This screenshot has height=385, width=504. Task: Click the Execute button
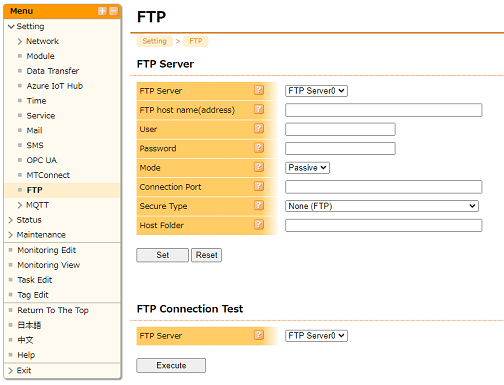click(171, 365)
